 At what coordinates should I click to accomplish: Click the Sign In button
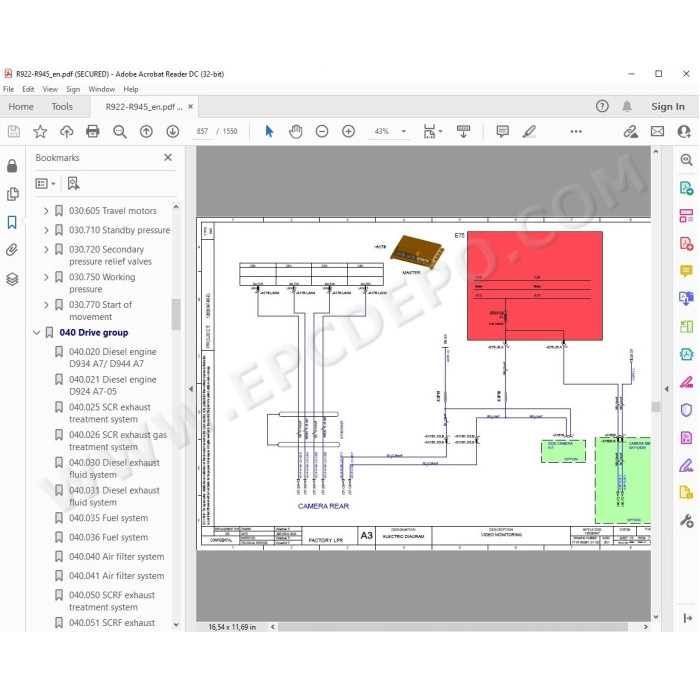point(667,107)
